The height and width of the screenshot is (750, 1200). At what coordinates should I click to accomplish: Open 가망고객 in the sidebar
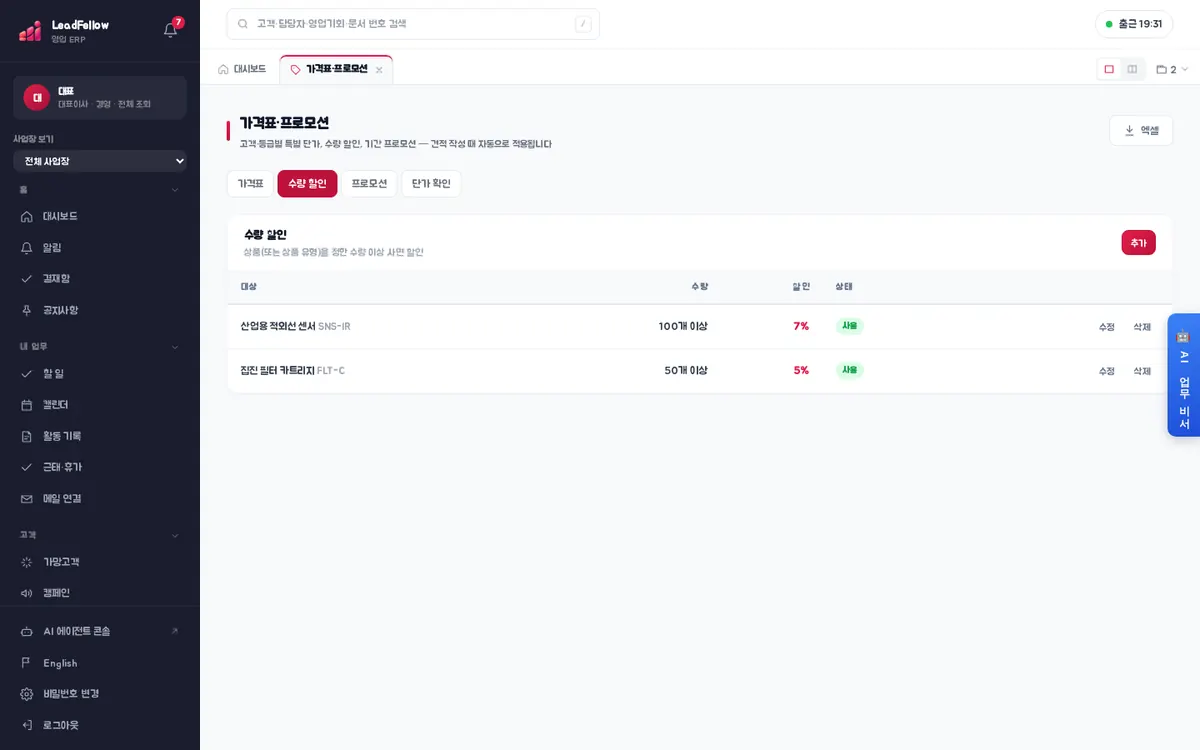tap(100, 562)
